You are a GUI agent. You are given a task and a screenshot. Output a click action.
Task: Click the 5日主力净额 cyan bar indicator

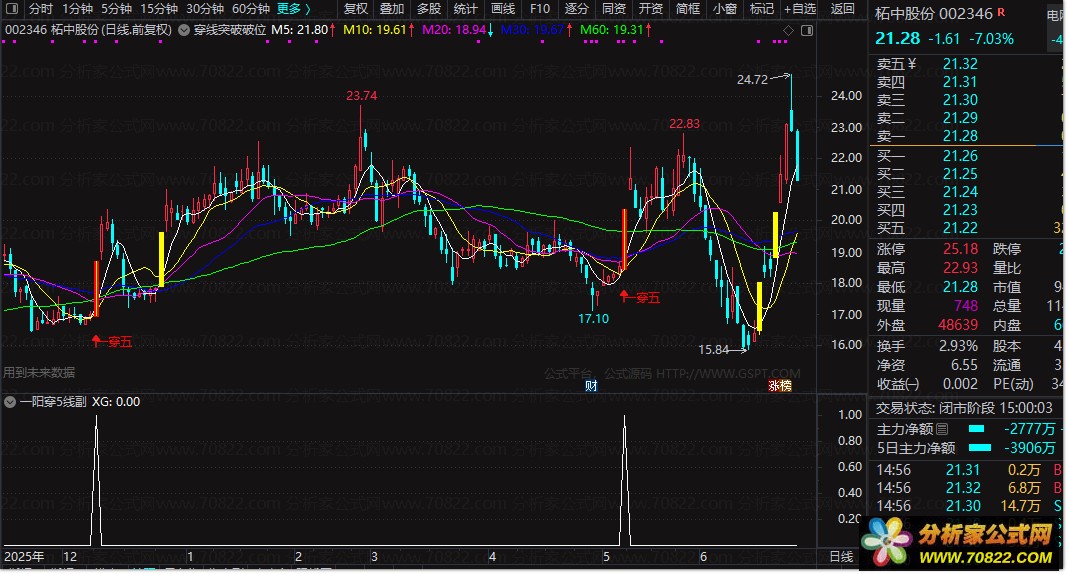point(980,448)
